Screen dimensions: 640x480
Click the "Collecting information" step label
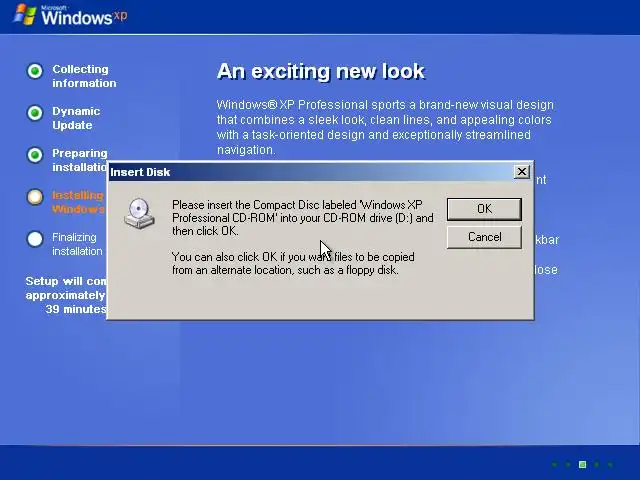click(x=84, y=76)
